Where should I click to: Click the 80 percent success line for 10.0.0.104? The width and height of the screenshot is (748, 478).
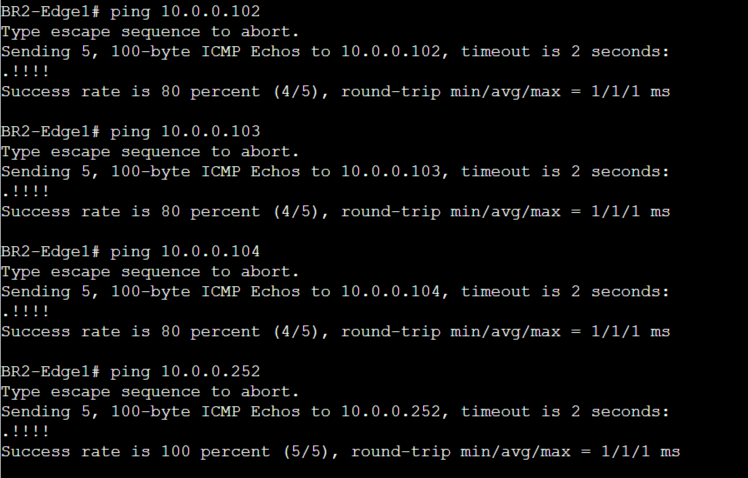pos(335,332)
